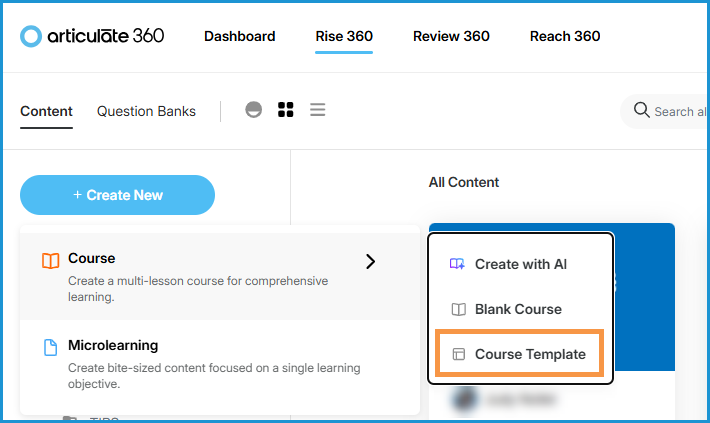Toggle the half-circle theme icon
The height and width of the screenshot is (423, 710).
click(254, 110)
